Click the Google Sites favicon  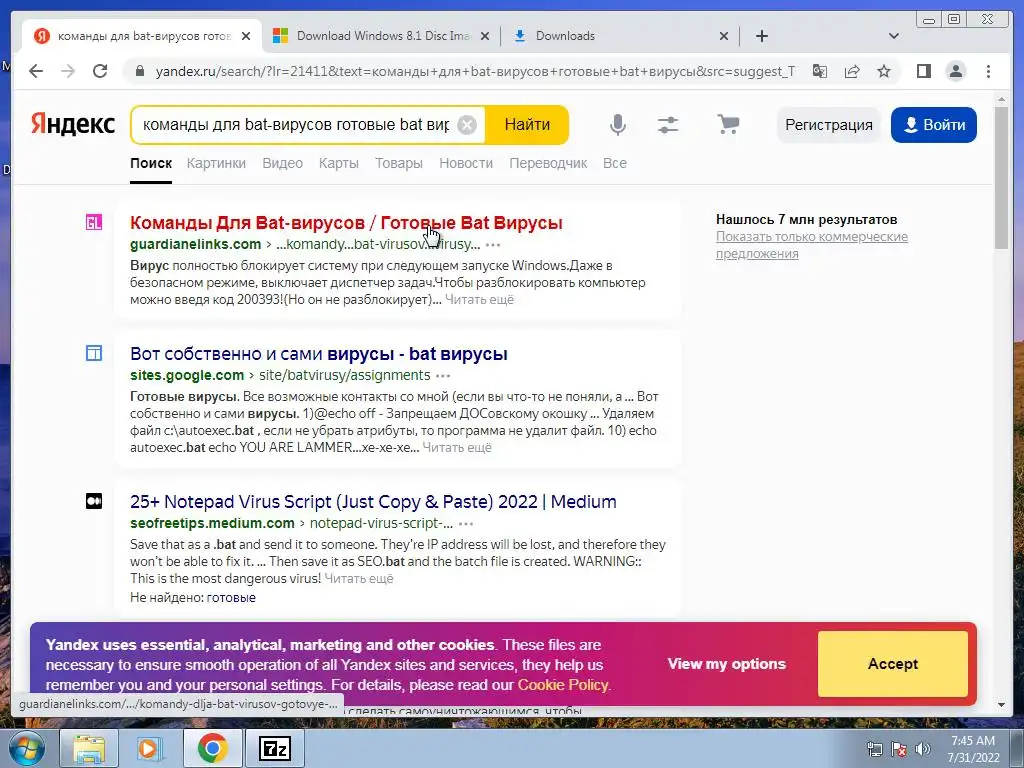pyautogui.click(x=94, y=353)
